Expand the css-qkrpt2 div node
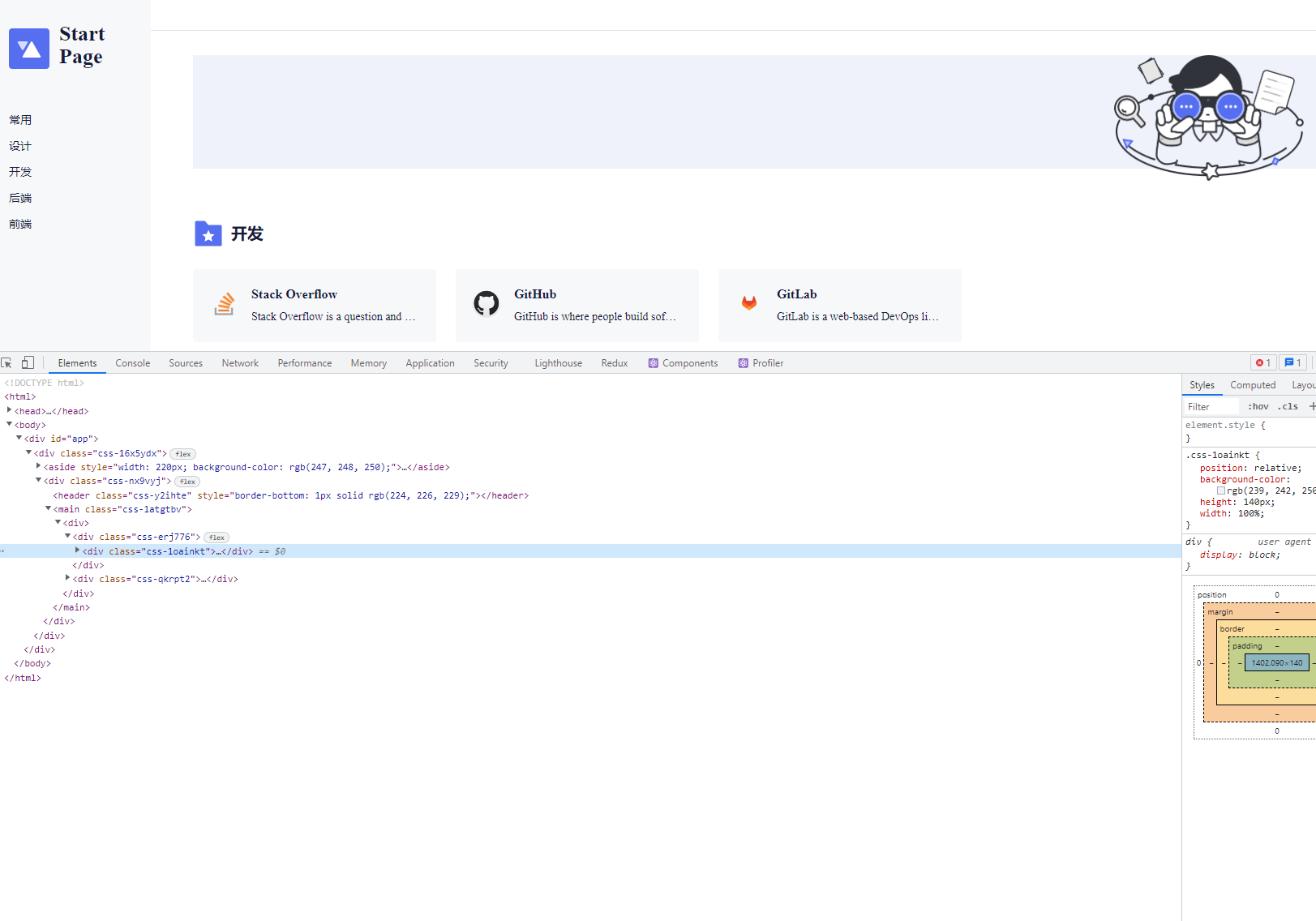The height and width of the screenshot is (921, 1316). (x=67, y=578)
